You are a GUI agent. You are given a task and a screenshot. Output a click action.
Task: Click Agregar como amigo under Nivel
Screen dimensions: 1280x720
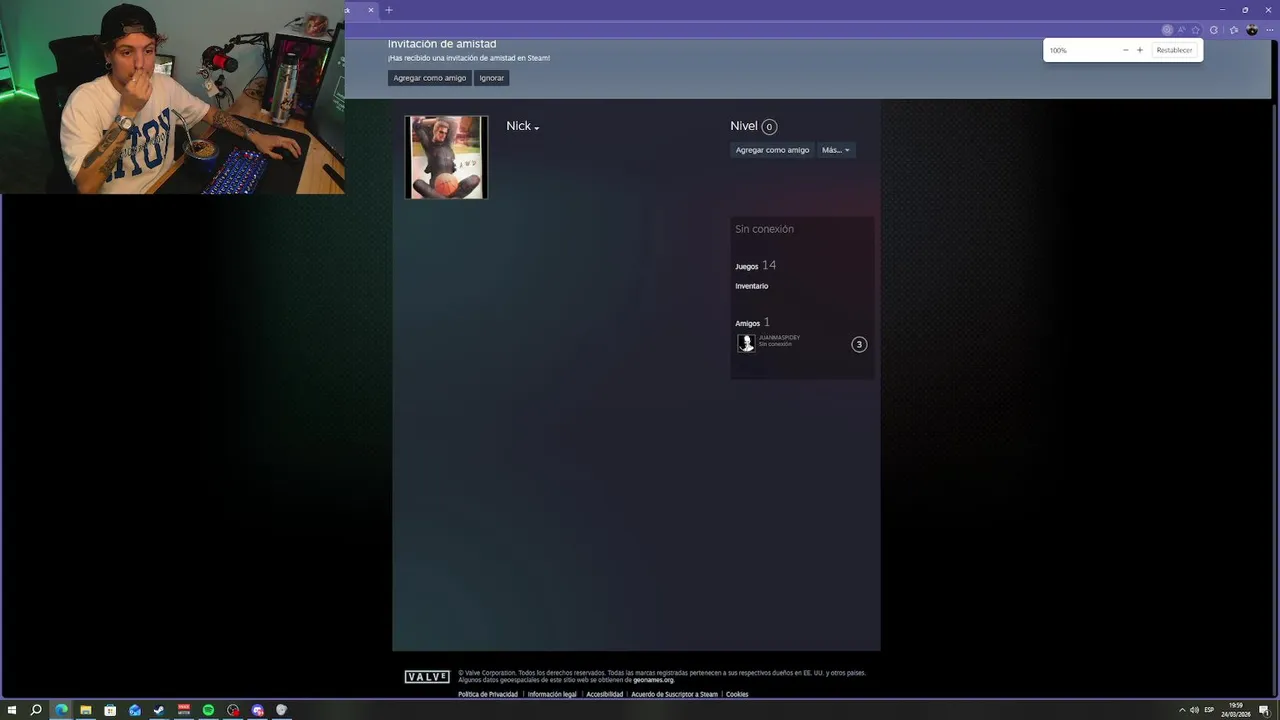point(772,150)
